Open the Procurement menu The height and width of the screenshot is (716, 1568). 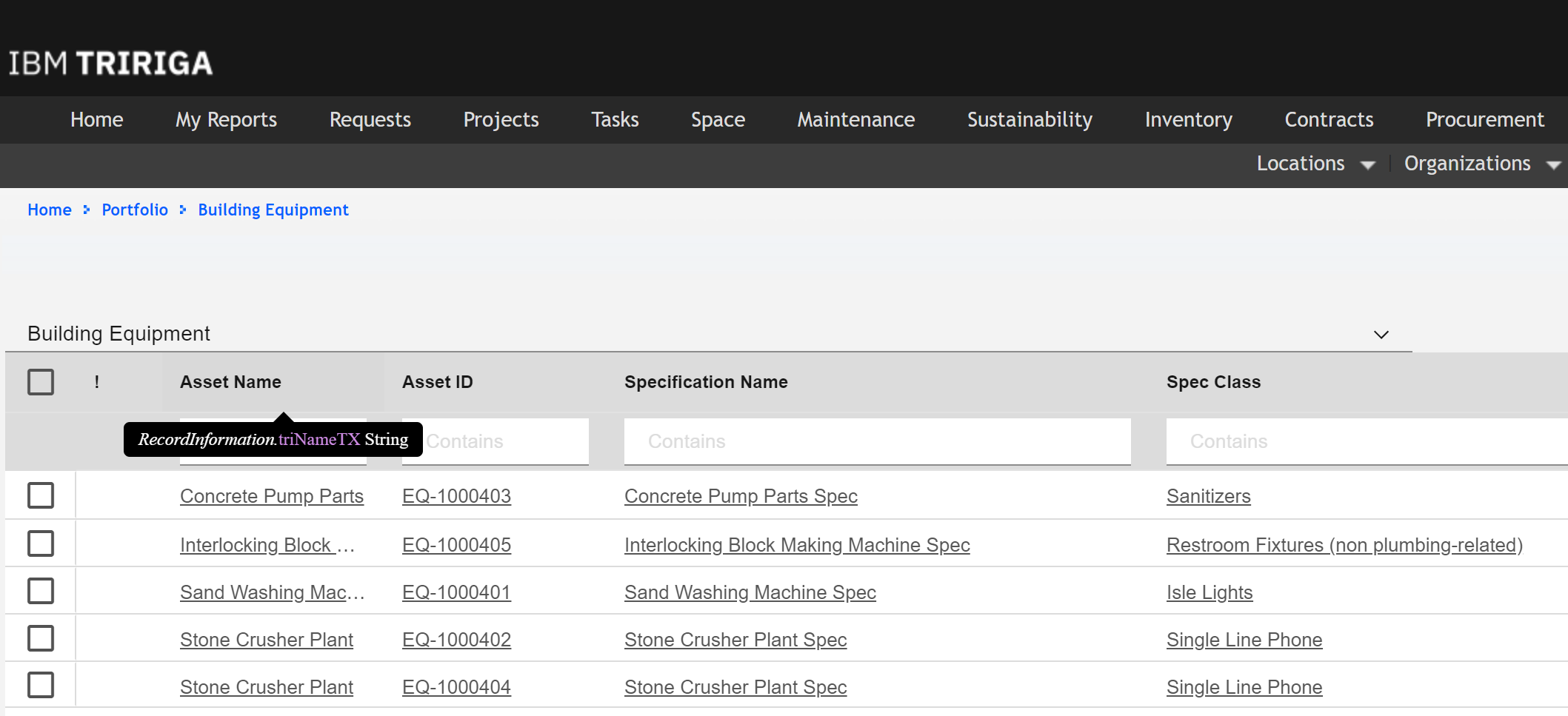coord(1484,119)
